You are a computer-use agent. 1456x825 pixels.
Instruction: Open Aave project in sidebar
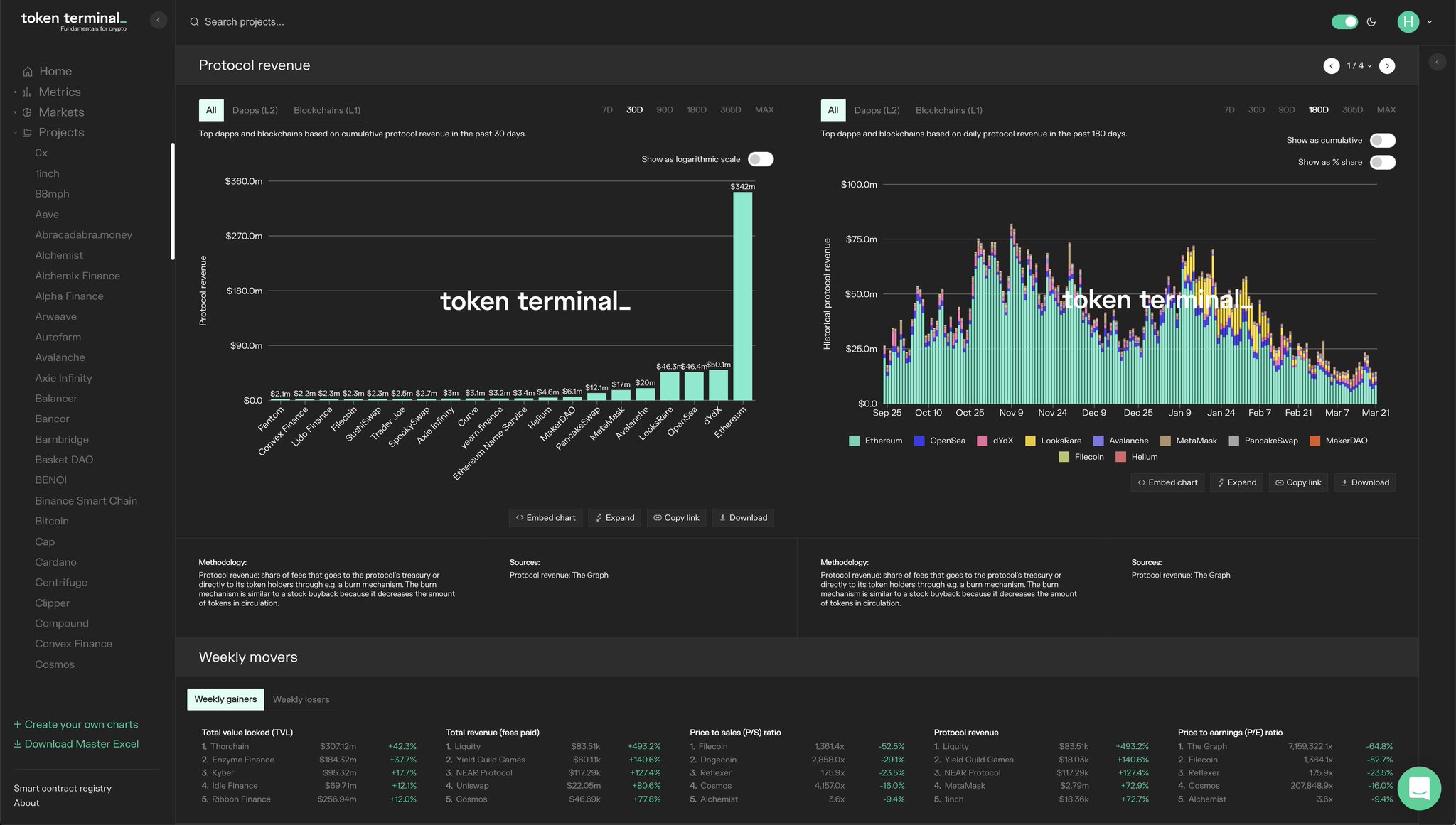point(47,215)
